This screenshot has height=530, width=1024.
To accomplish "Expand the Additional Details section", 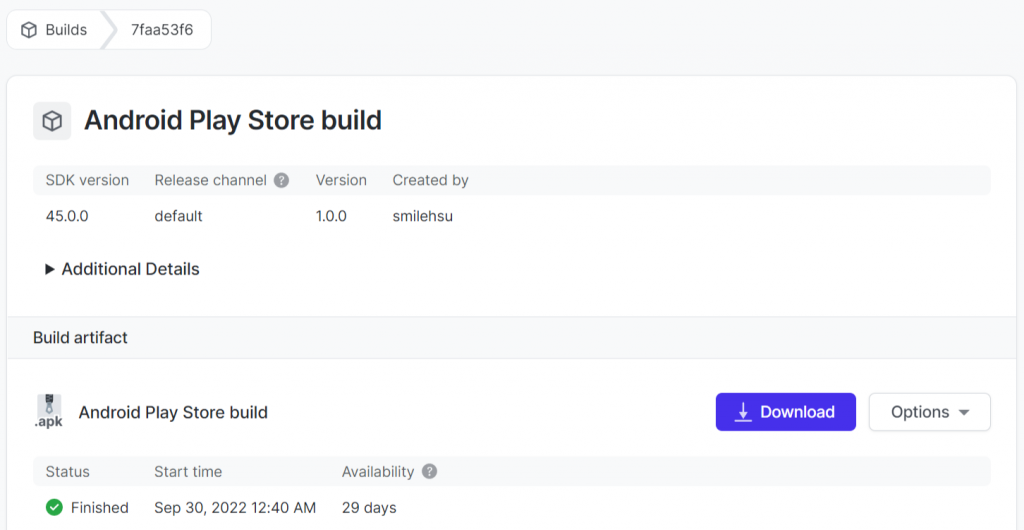I will tap(122, 269).
